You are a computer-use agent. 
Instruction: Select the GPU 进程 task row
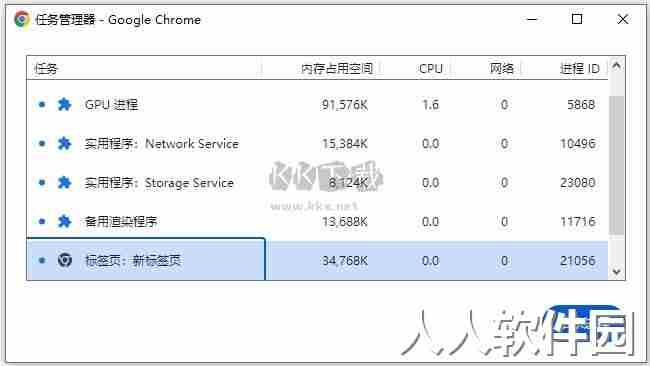(317, 104)
